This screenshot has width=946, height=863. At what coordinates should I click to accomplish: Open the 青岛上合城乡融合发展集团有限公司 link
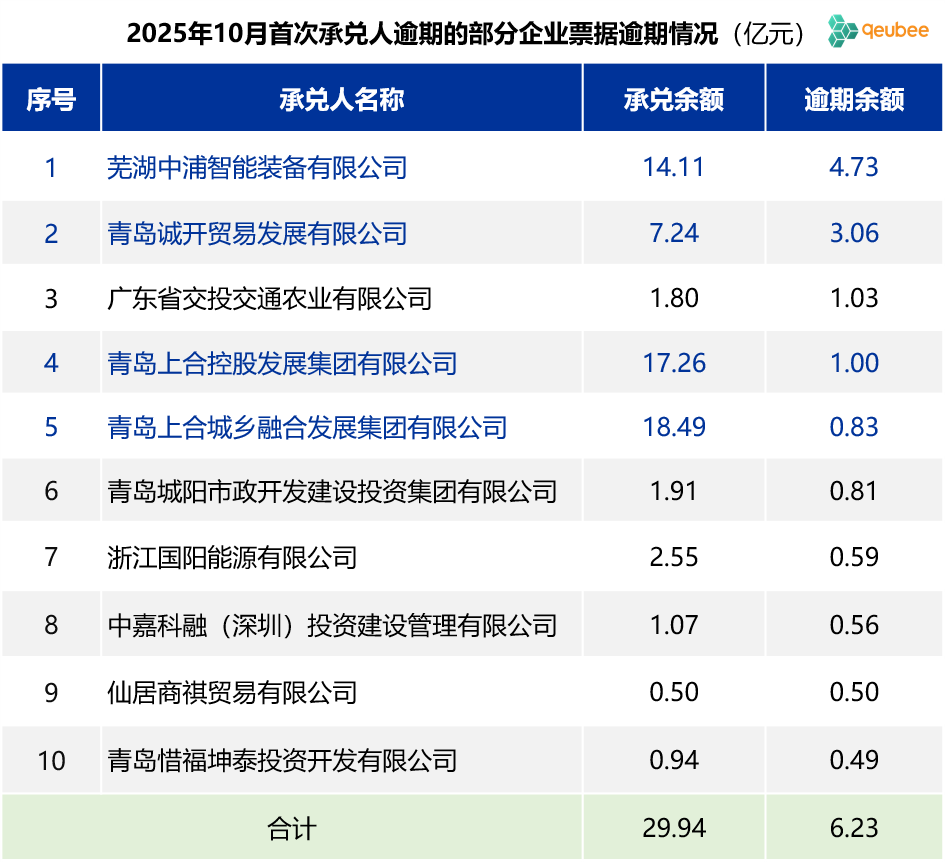coord(307,427)
